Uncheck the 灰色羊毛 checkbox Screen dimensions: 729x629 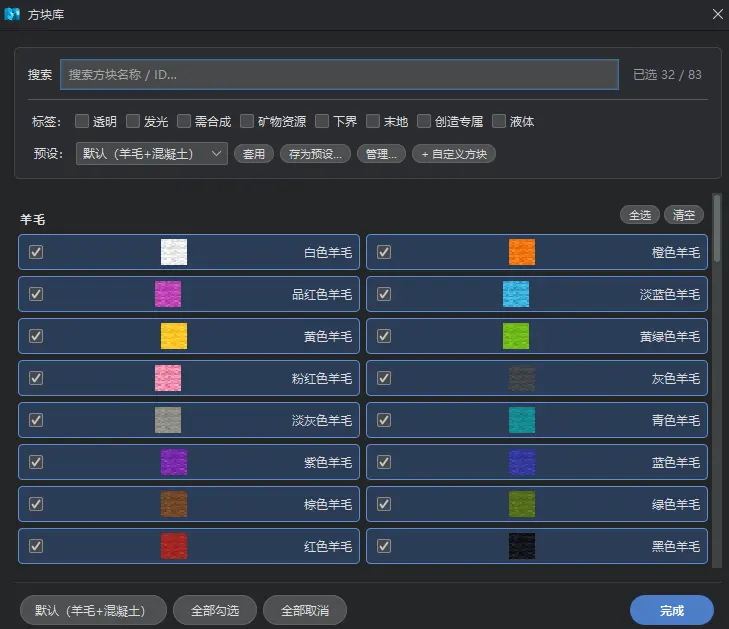pyautogui.click(x=384, y=378)
